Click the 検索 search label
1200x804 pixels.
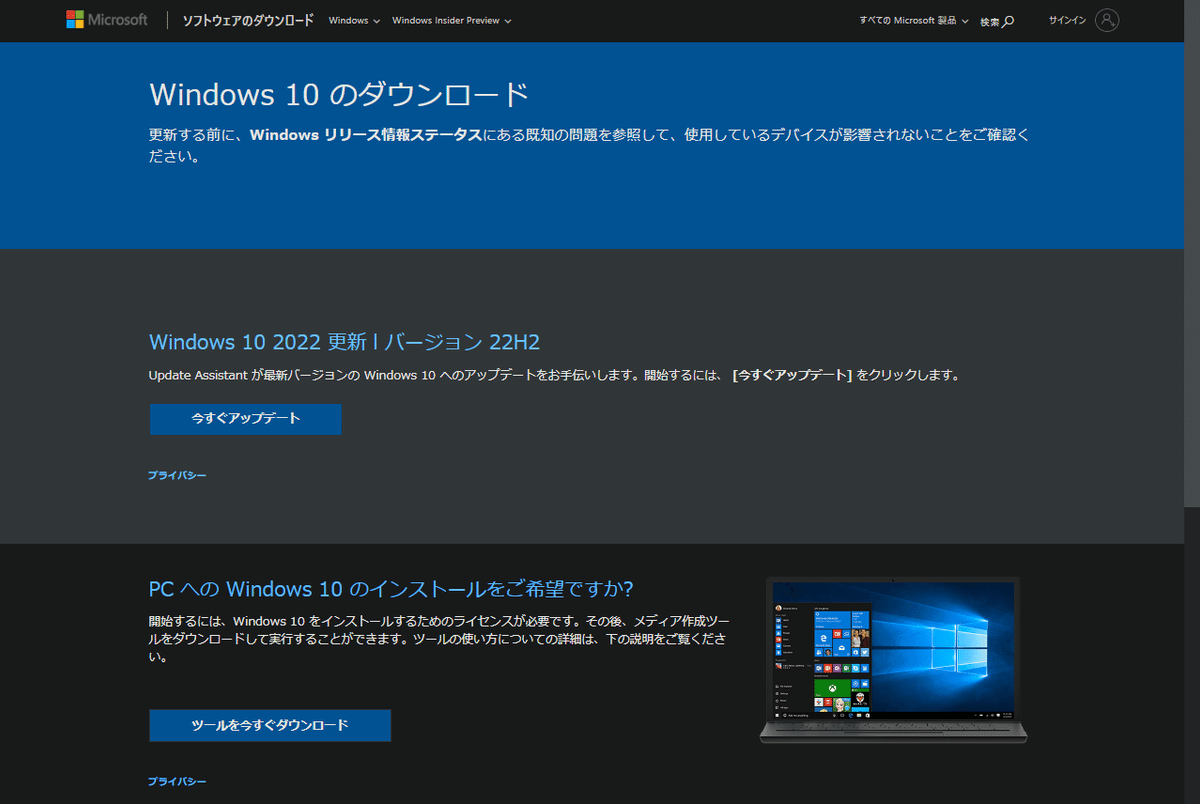[989, 21]
